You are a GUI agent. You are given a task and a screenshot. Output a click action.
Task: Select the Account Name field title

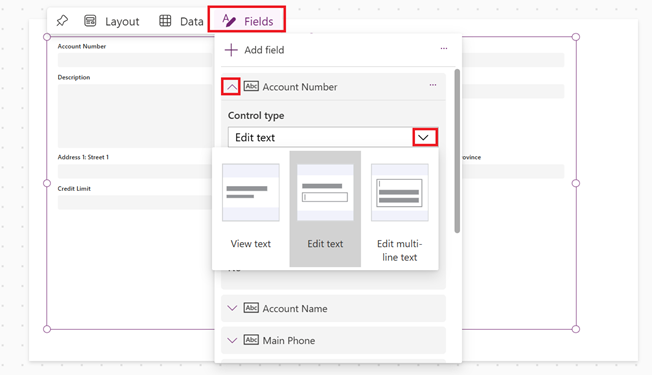tap(295, 308)
